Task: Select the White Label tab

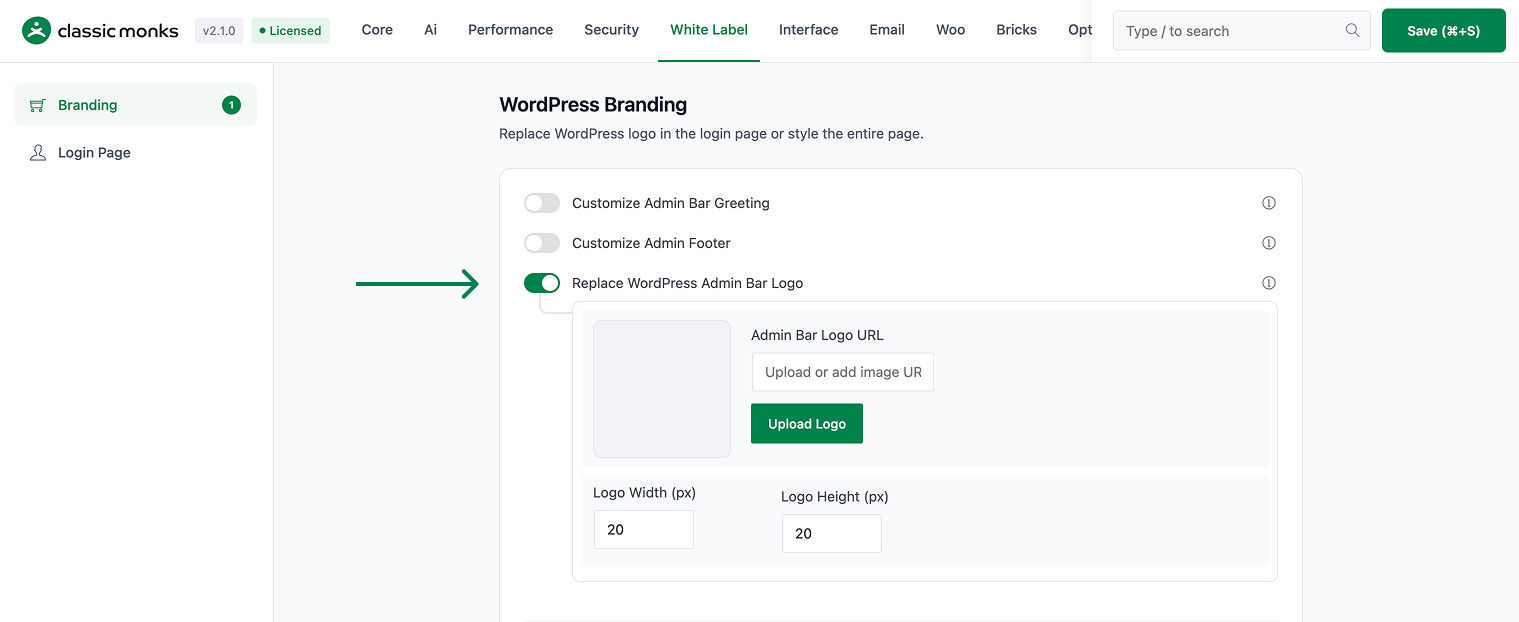Action: pyautogui.click(x=709, y=30)
